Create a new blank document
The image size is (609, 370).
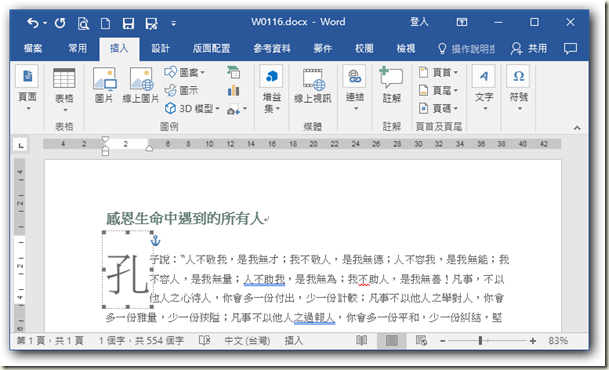(105, 23)
